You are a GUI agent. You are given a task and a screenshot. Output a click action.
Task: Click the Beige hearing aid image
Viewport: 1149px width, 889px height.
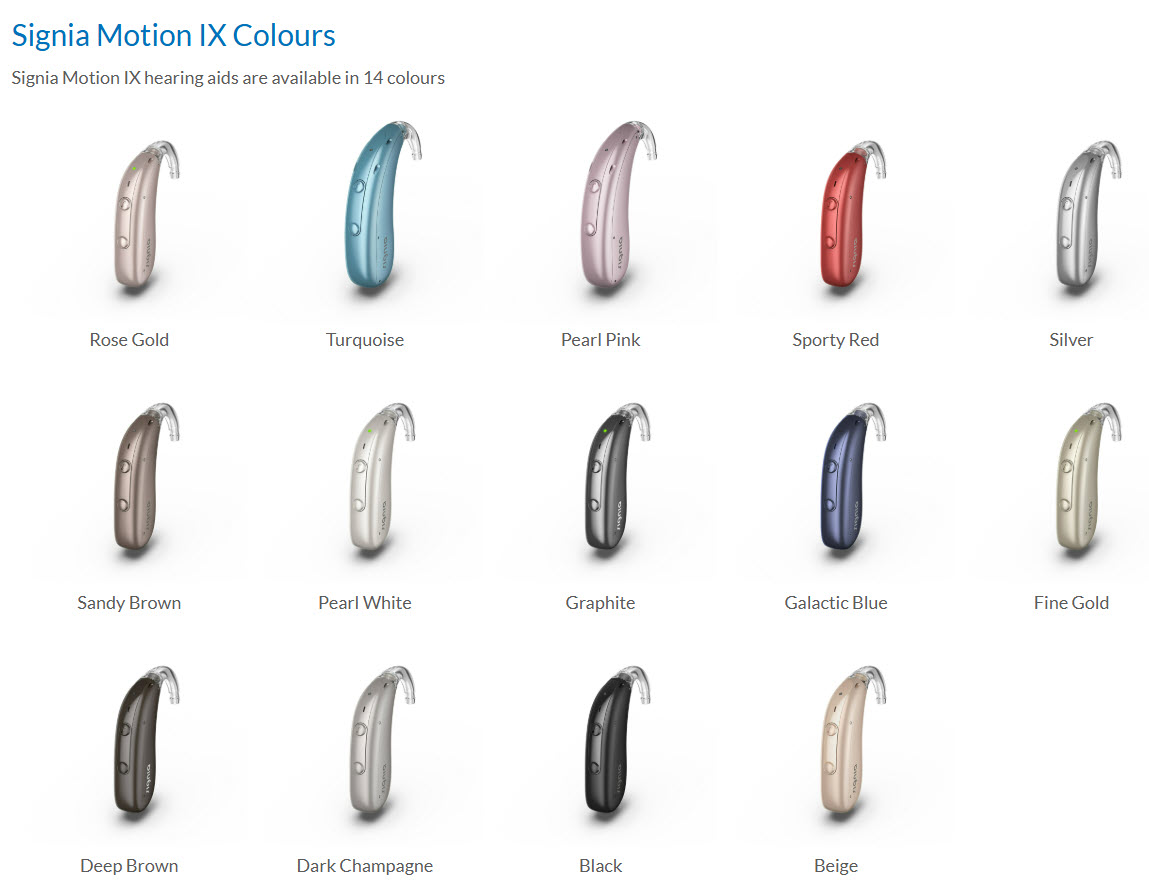[852, 742]
